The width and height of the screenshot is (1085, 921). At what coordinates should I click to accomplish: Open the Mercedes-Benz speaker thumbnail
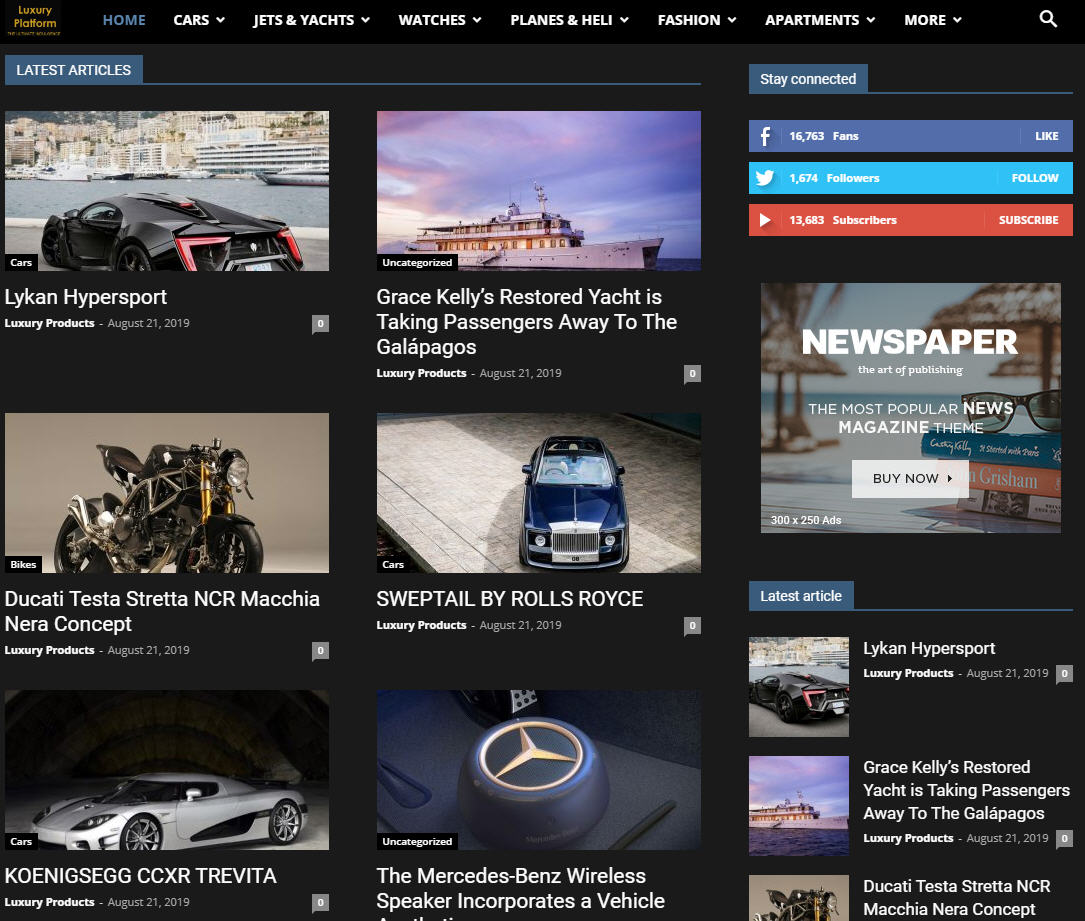tap(538, 769)
